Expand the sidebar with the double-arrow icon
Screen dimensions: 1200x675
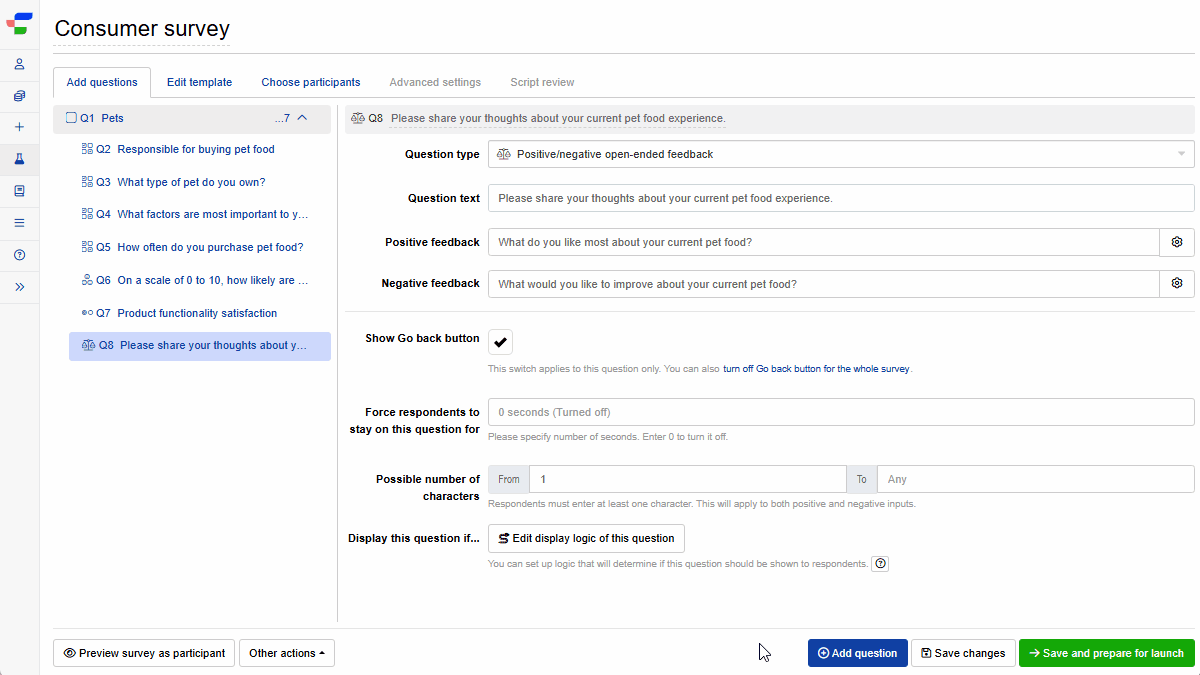click(19, 287)
